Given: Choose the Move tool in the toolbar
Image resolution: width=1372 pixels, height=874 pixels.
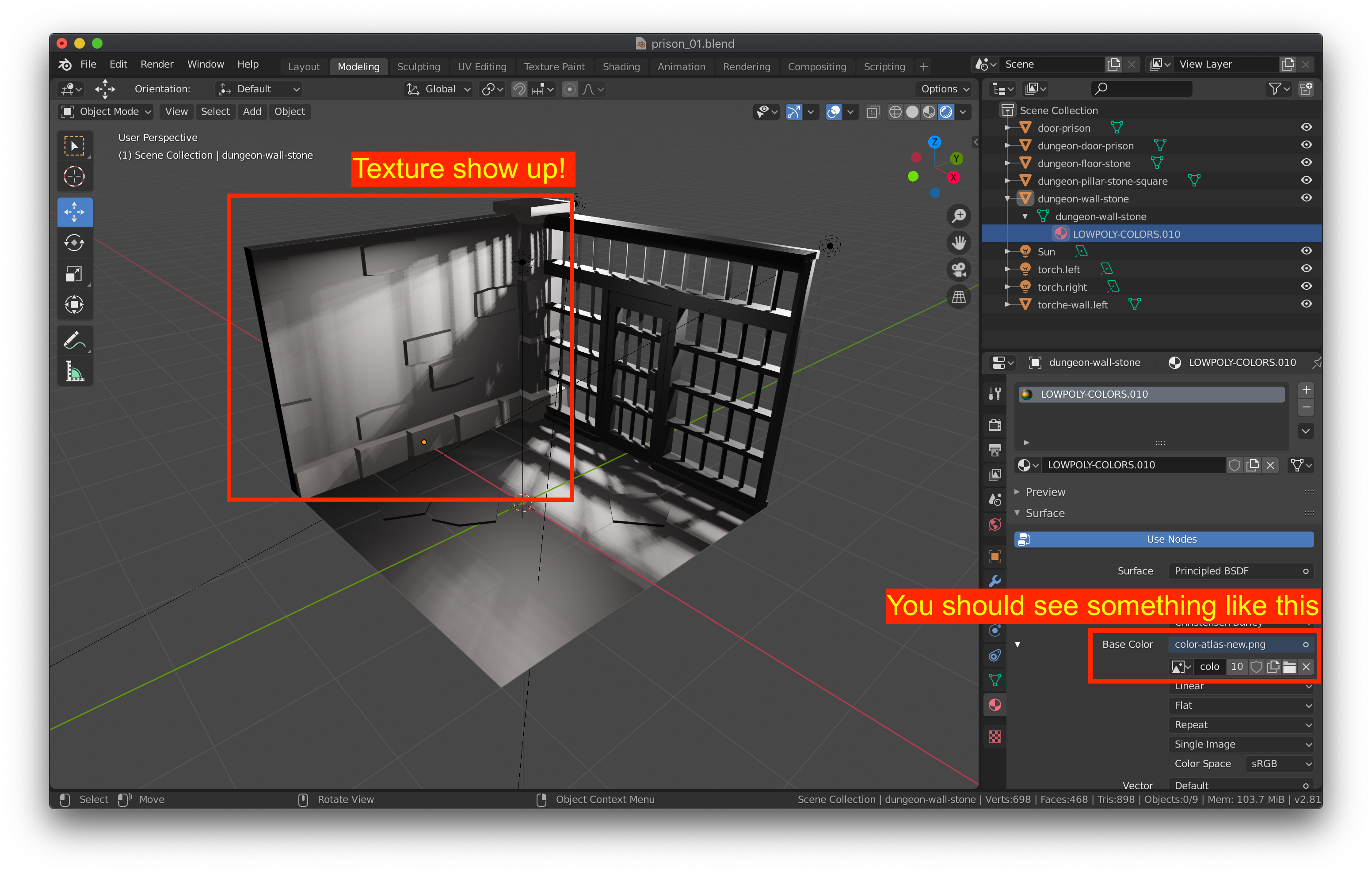Looking at the screenshot, I should 74,212.
